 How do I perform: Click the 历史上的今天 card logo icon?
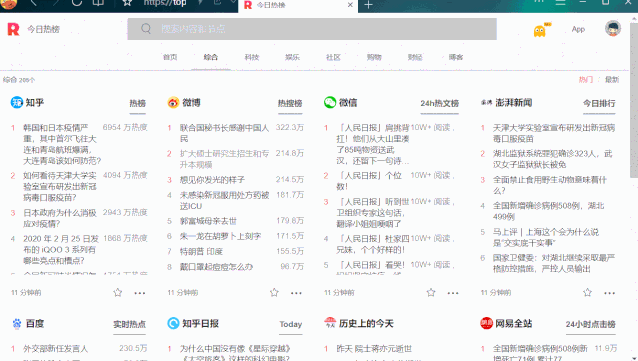(x=330, y=324)
